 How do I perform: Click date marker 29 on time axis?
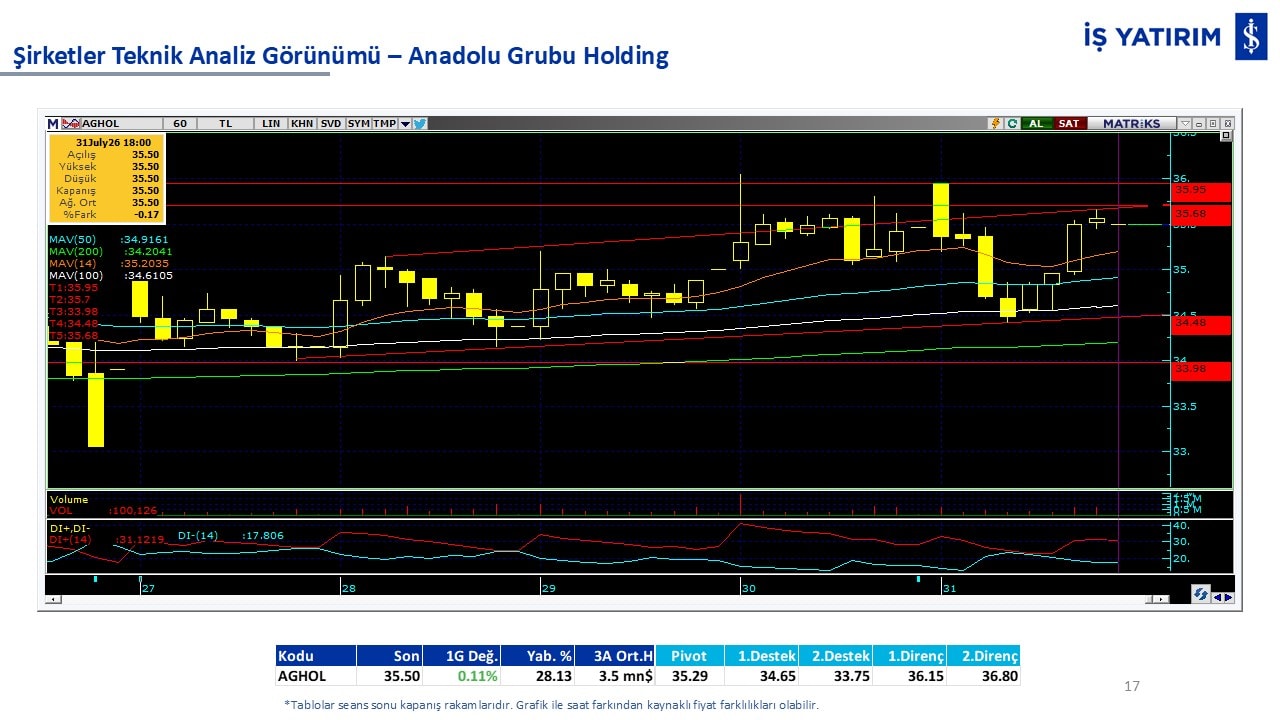click(548, 589)
